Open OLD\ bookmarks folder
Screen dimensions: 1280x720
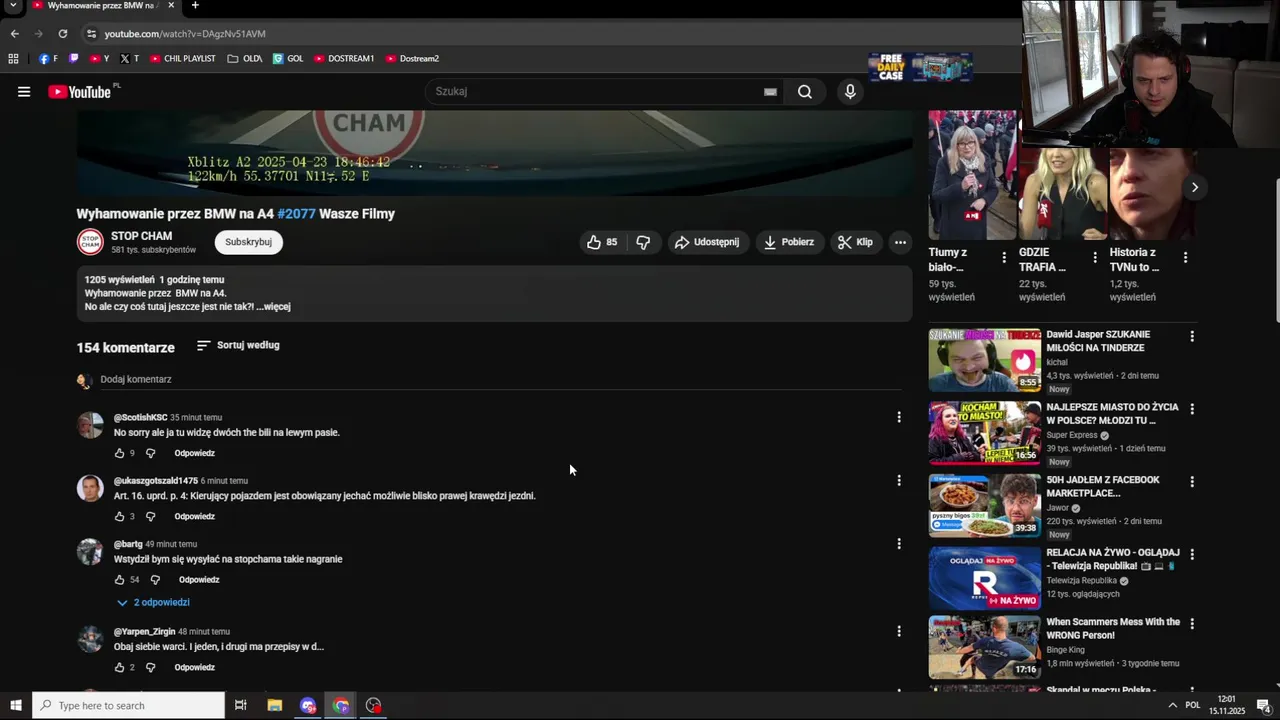[x=245, y=59]
